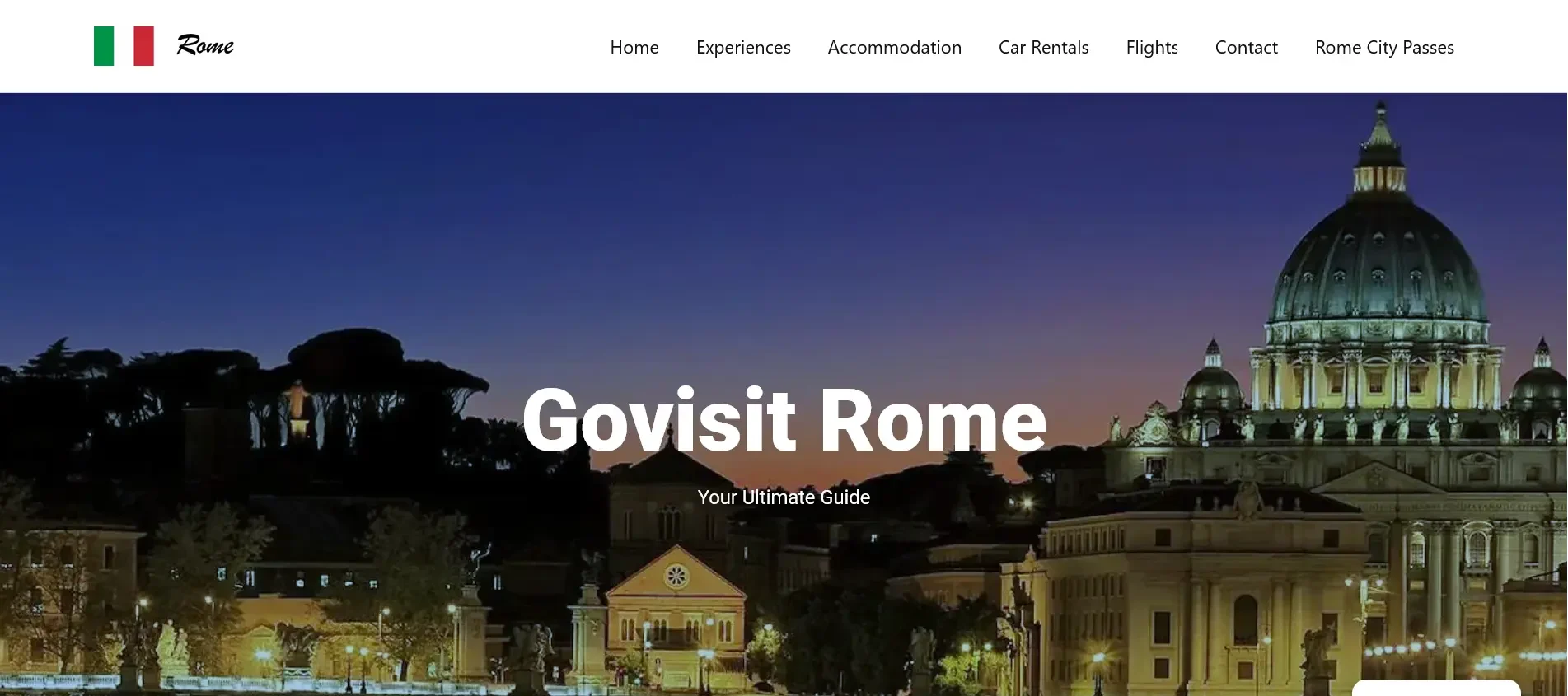1568x696 pixels.
Task: Open the Experiences page
Action: [x=743, y=48]
